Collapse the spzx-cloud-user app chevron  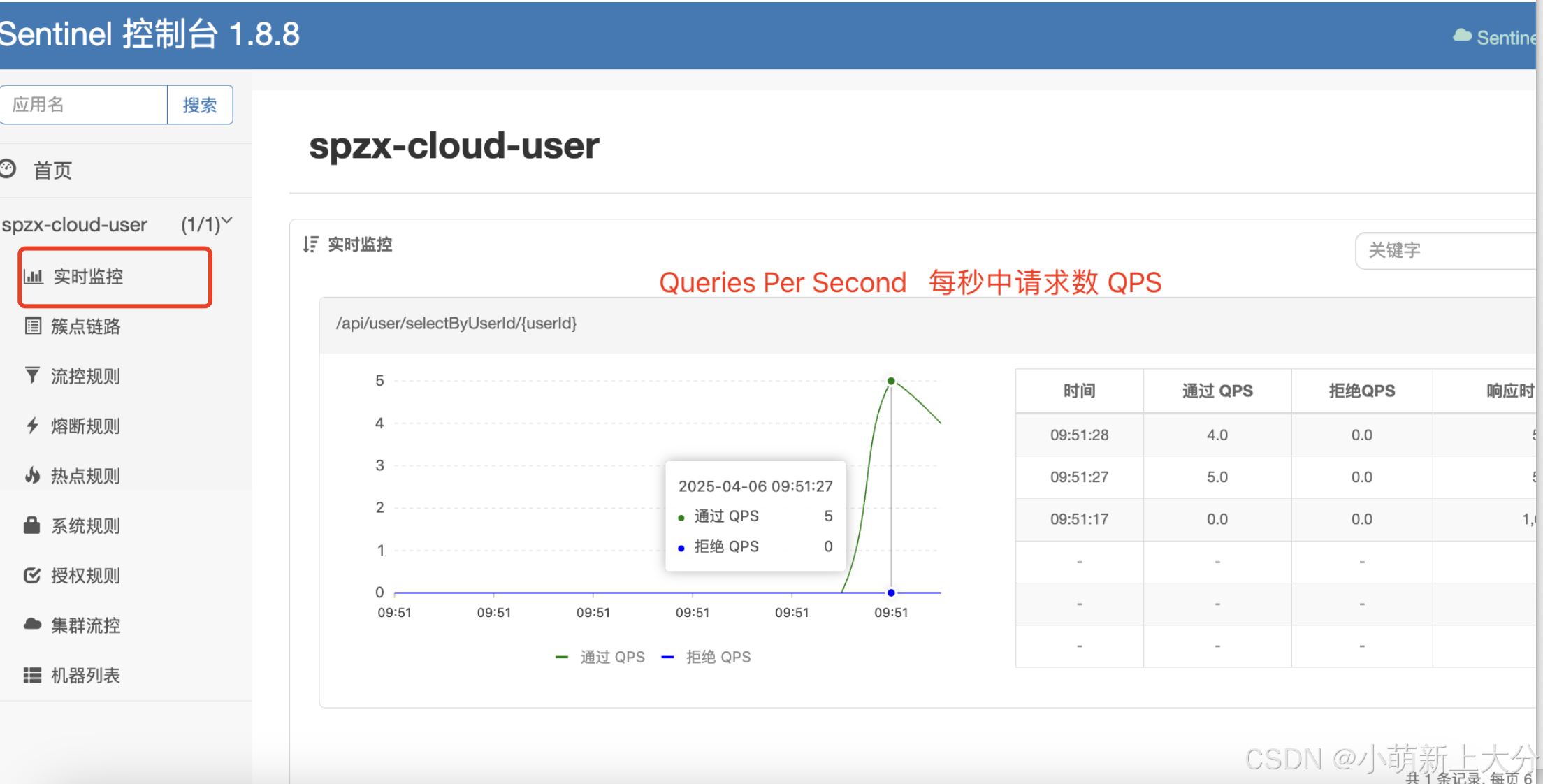pos(227,222)
